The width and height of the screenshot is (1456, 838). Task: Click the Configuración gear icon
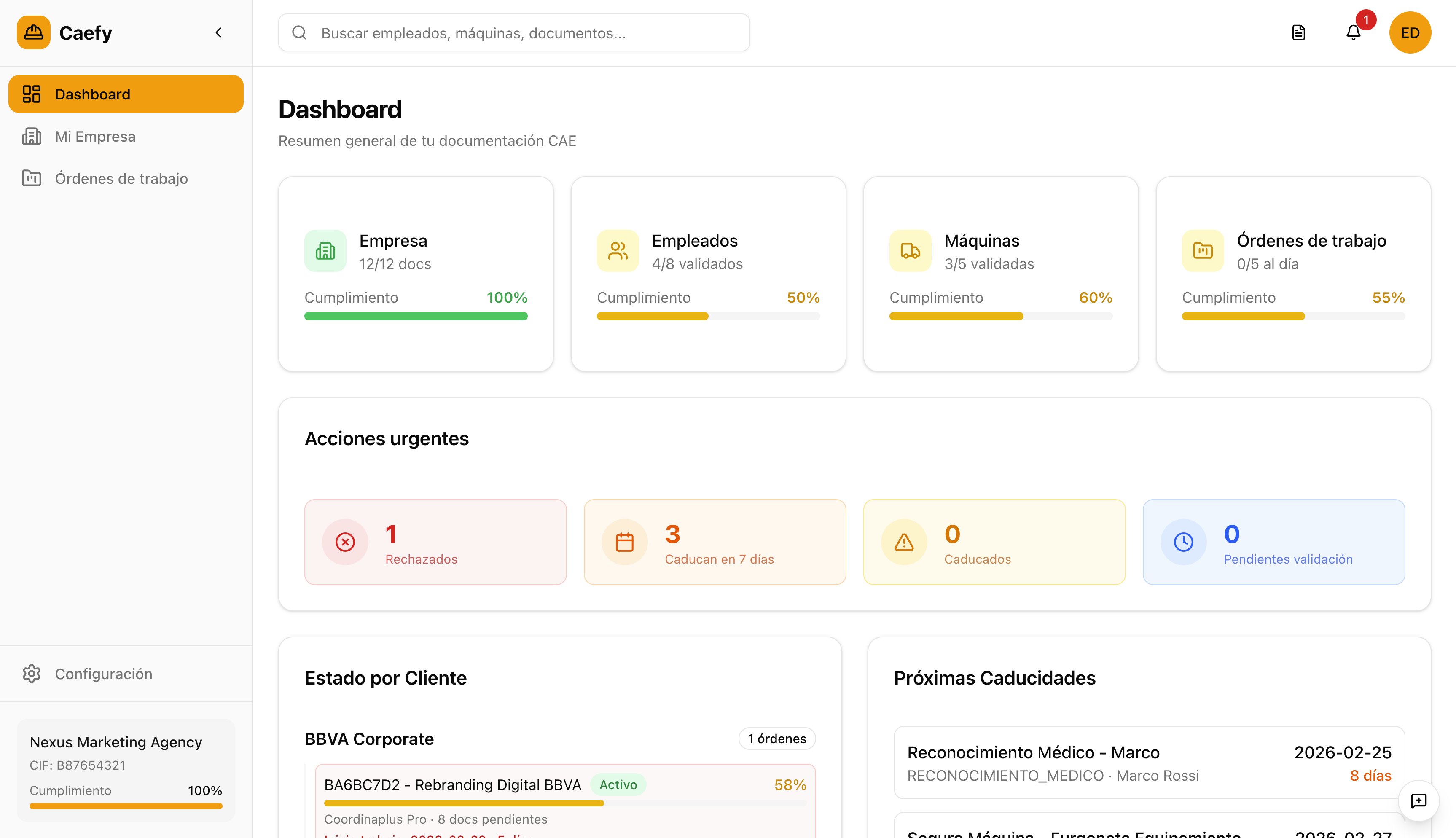pos(32,674)
